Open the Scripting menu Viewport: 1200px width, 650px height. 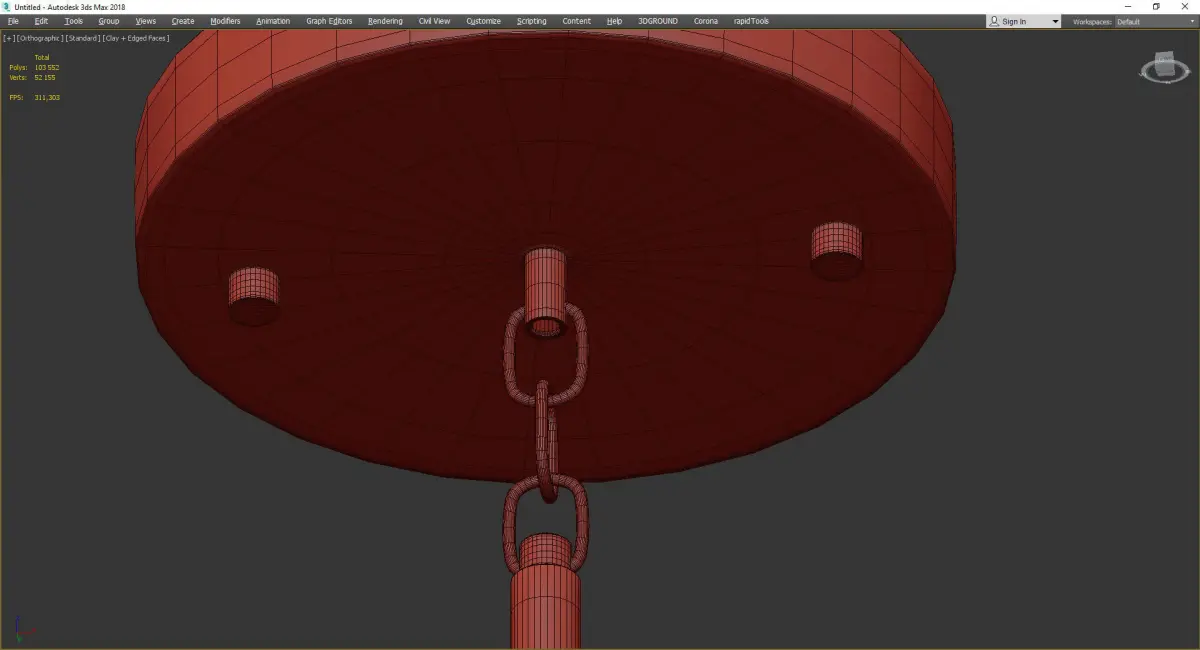[x=532, y=21]
